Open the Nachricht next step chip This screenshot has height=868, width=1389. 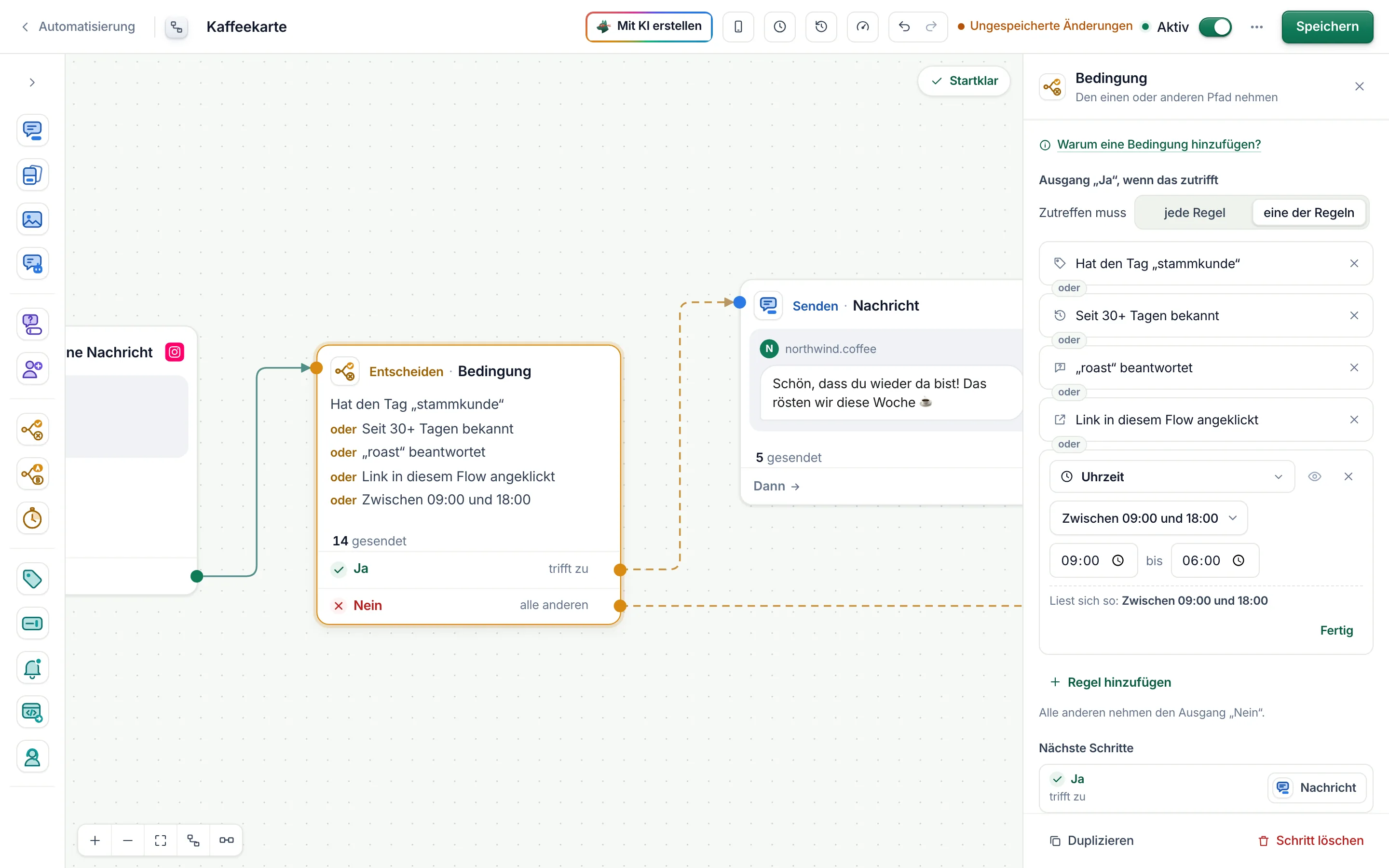tap(1316, 787)
